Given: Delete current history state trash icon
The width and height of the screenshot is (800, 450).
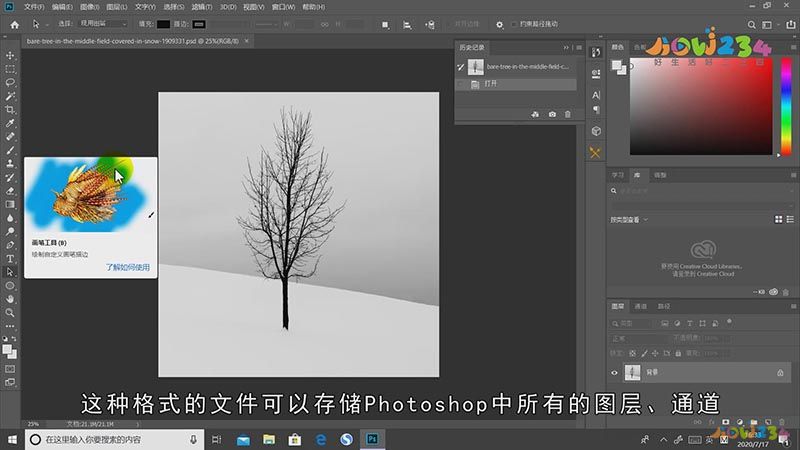Looking at the screenshot, I should [x=568, y=114].
